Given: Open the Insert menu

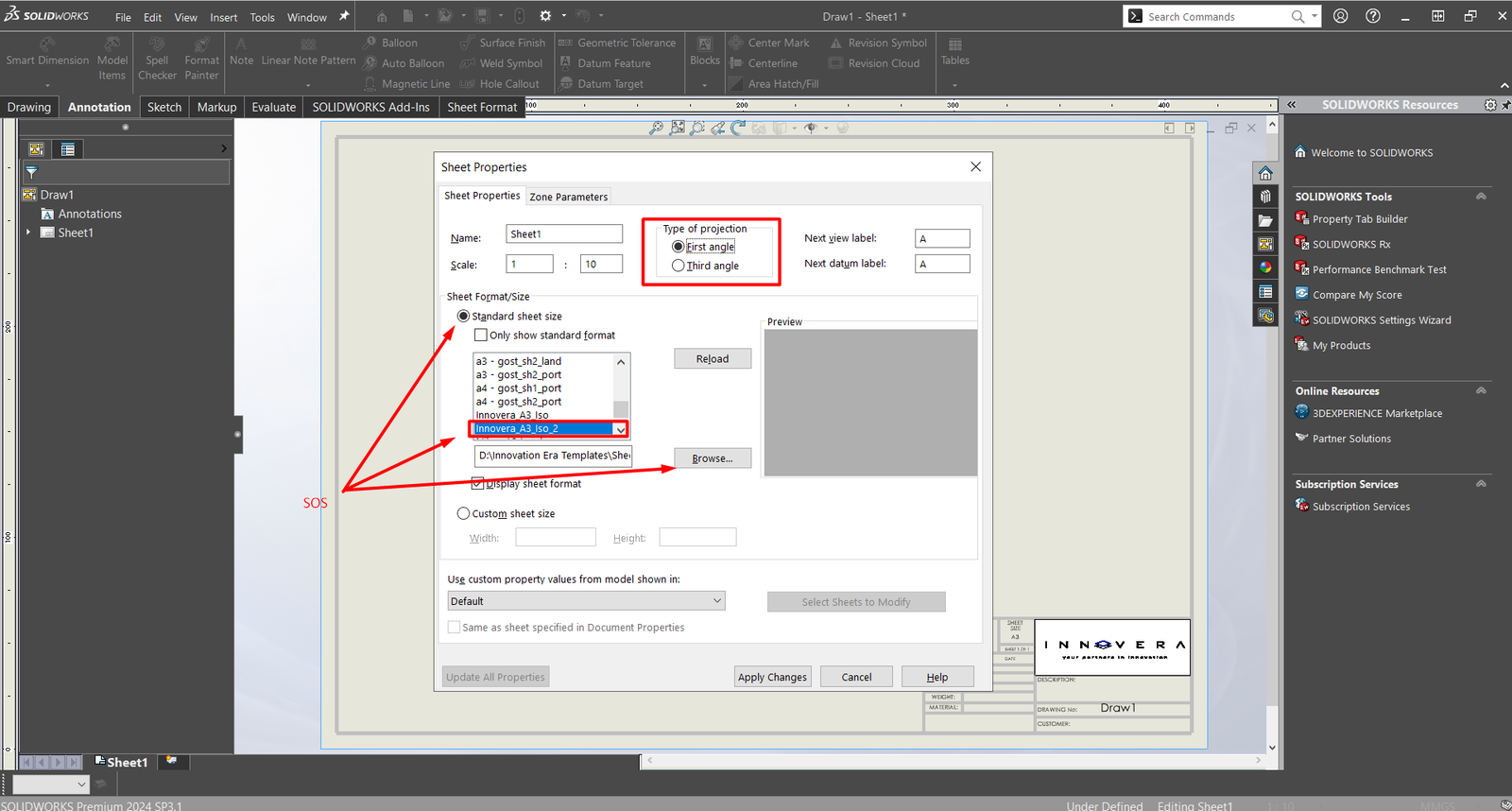Looking at the screenshot, I should pyautogui.click(x=223, y=17).
